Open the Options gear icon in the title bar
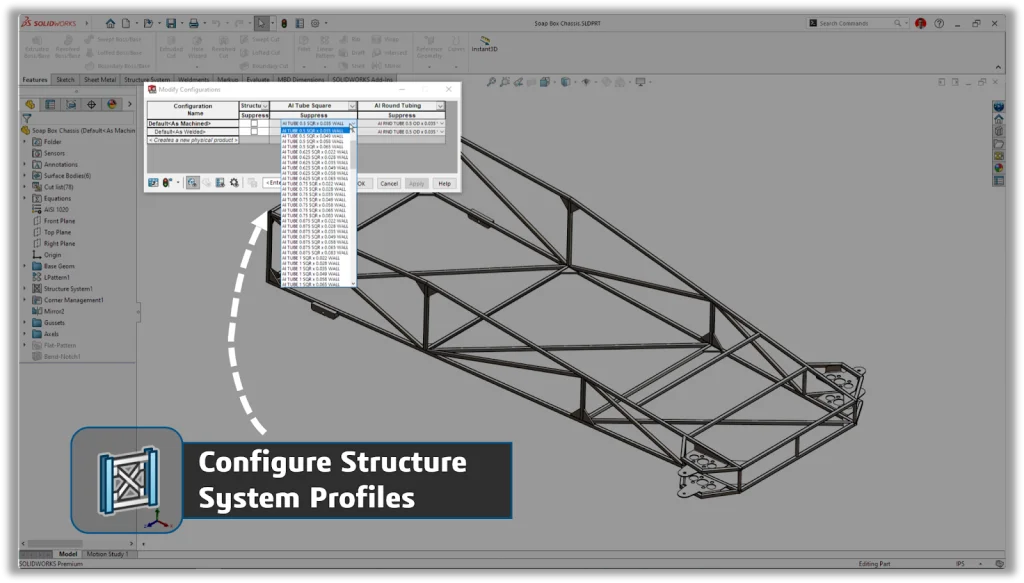Image resolution: width=1024 pixels, height=583 pixels. pyautogui.click(x=316, y=23)
